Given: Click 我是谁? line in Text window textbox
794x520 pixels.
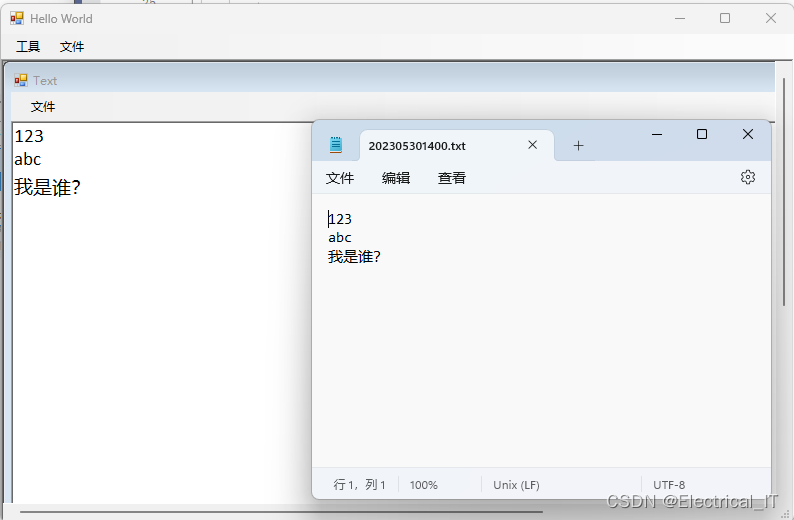Looking at the screenshot, I should (x=47, y=187).
